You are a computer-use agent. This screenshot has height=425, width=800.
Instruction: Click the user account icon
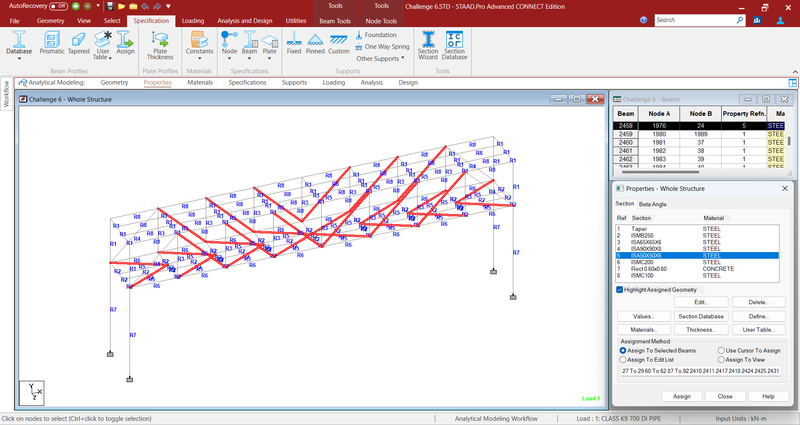[x=781, y=20]
